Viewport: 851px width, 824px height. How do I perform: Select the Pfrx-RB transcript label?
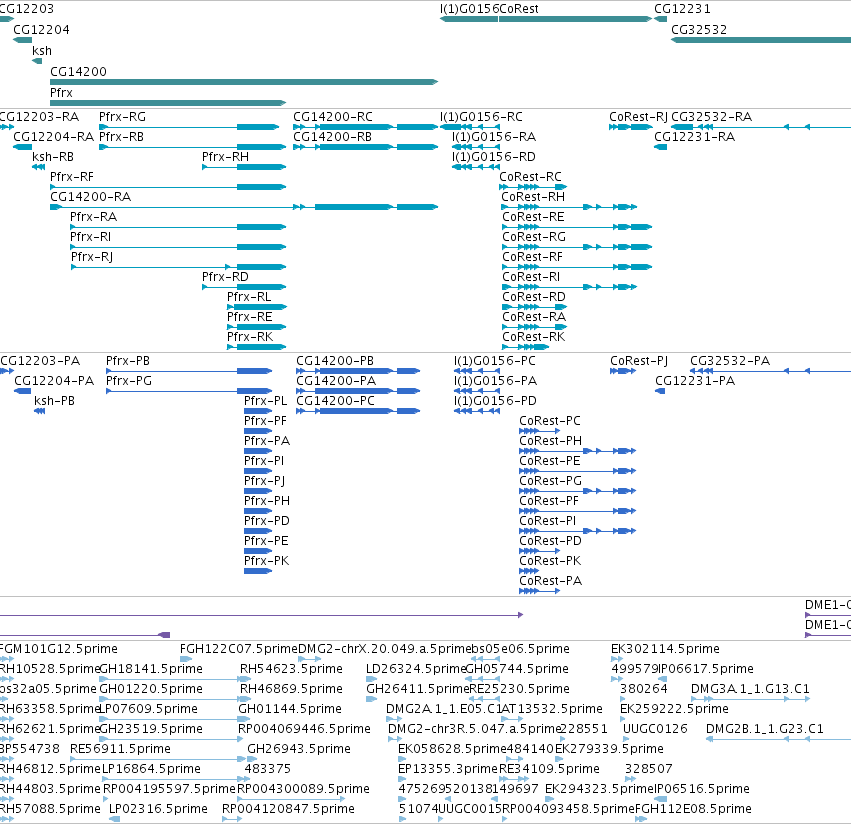121,137
